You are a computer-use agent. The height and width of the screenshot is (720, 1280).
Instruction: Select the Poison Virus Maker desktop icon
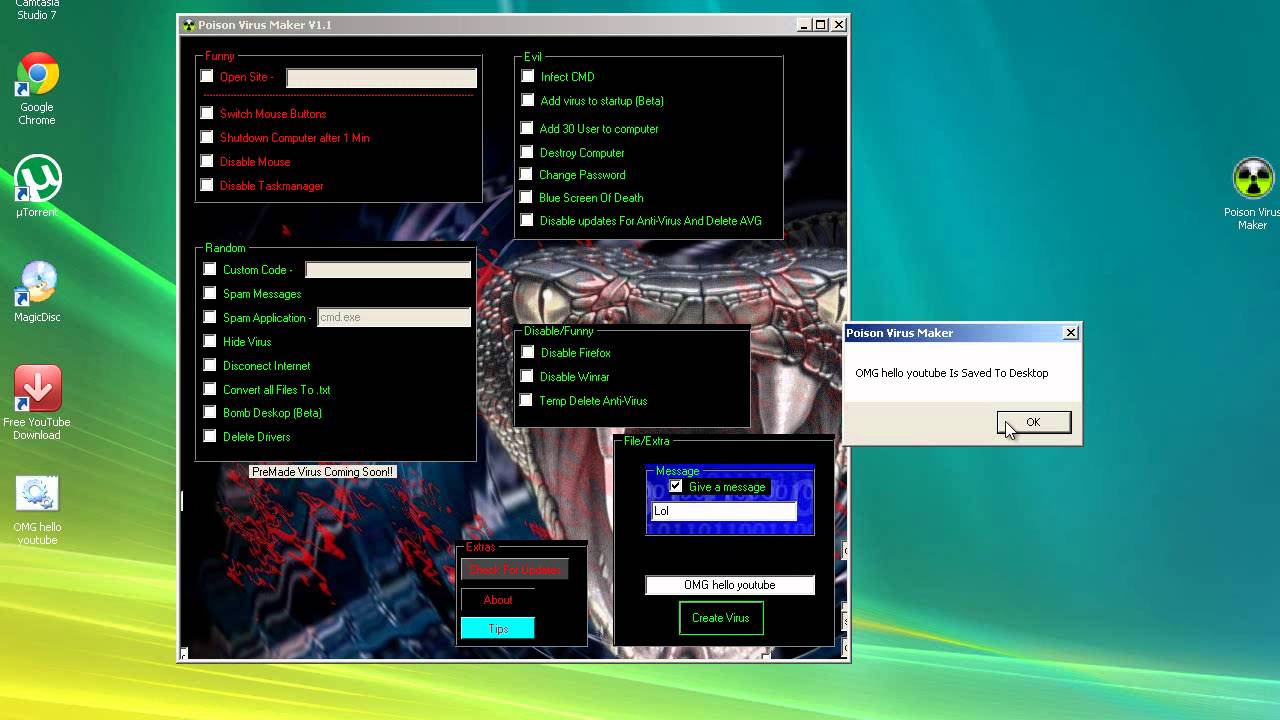coord(1252,193)
